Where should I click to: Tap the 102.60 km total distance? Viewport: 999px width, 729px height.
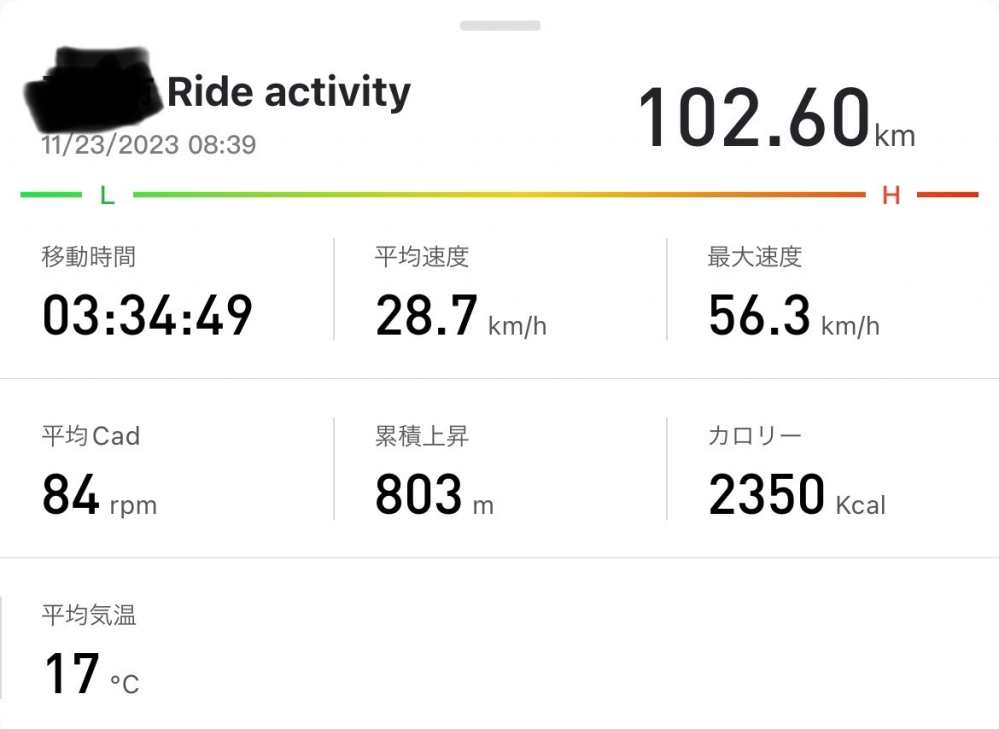click(776, 119)
